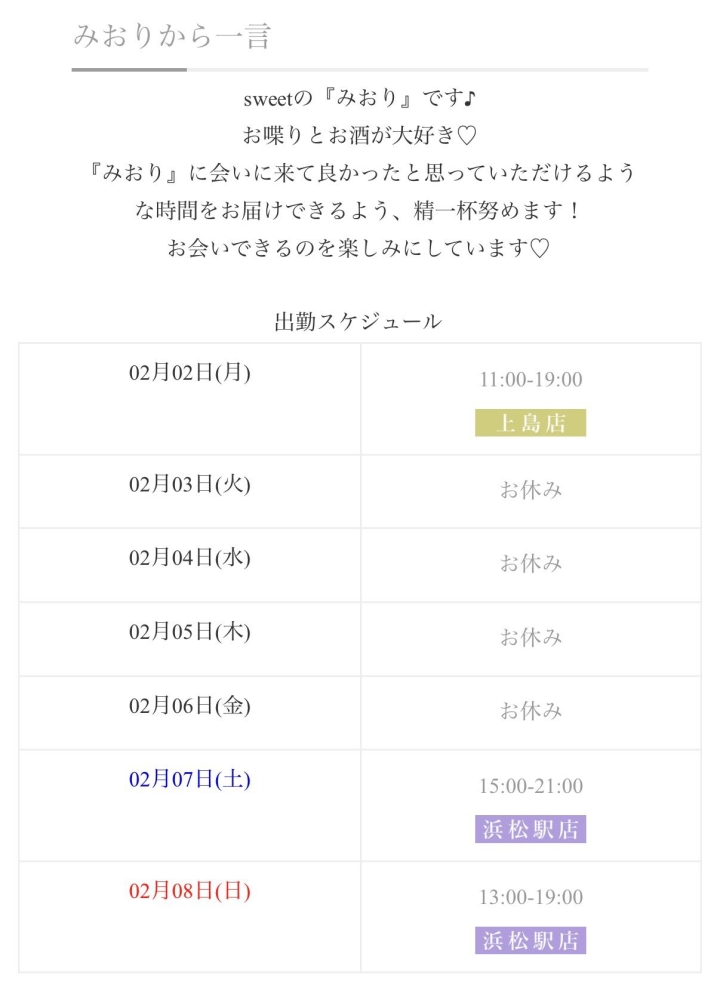The height and width of the screenshot is (990, 720).
Task: Click the red 02月08日(日) date
Action: pyautogui.click(x=189, y=890)
